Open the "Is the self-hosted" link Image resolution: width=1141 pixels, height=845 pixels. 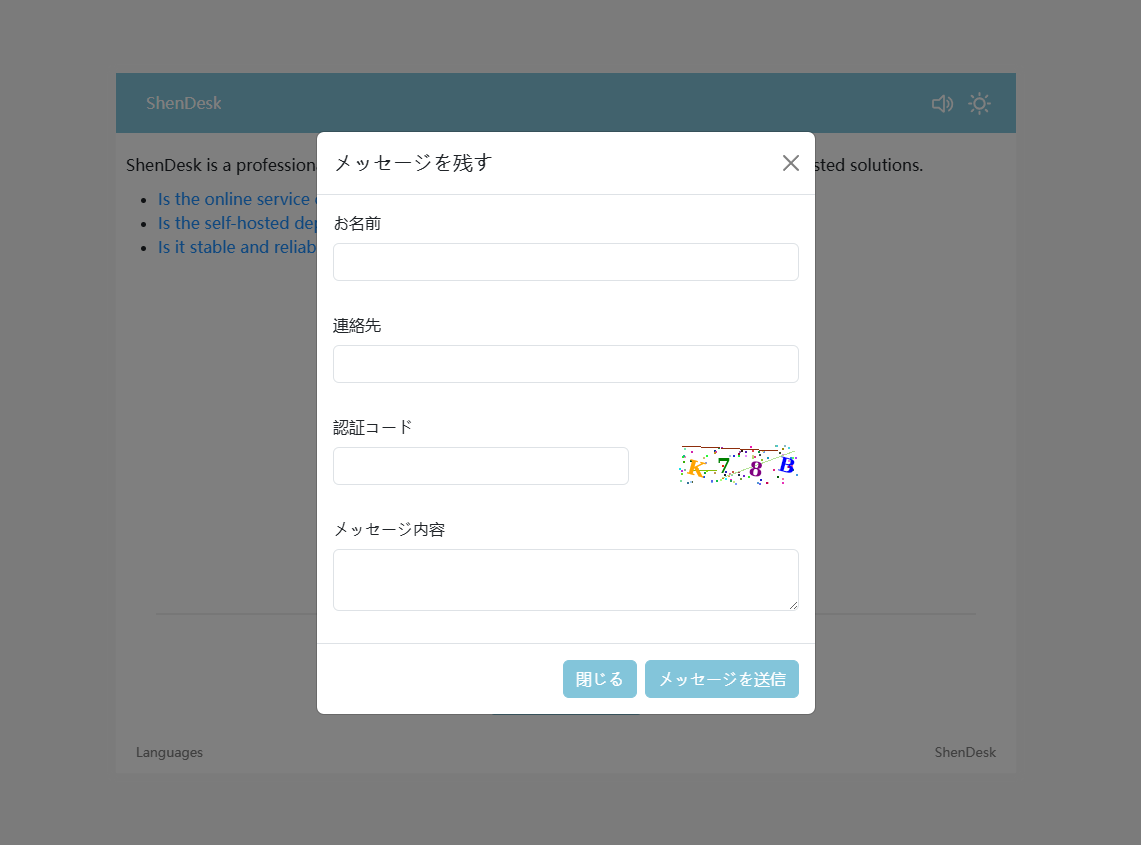tap(237, 223)
